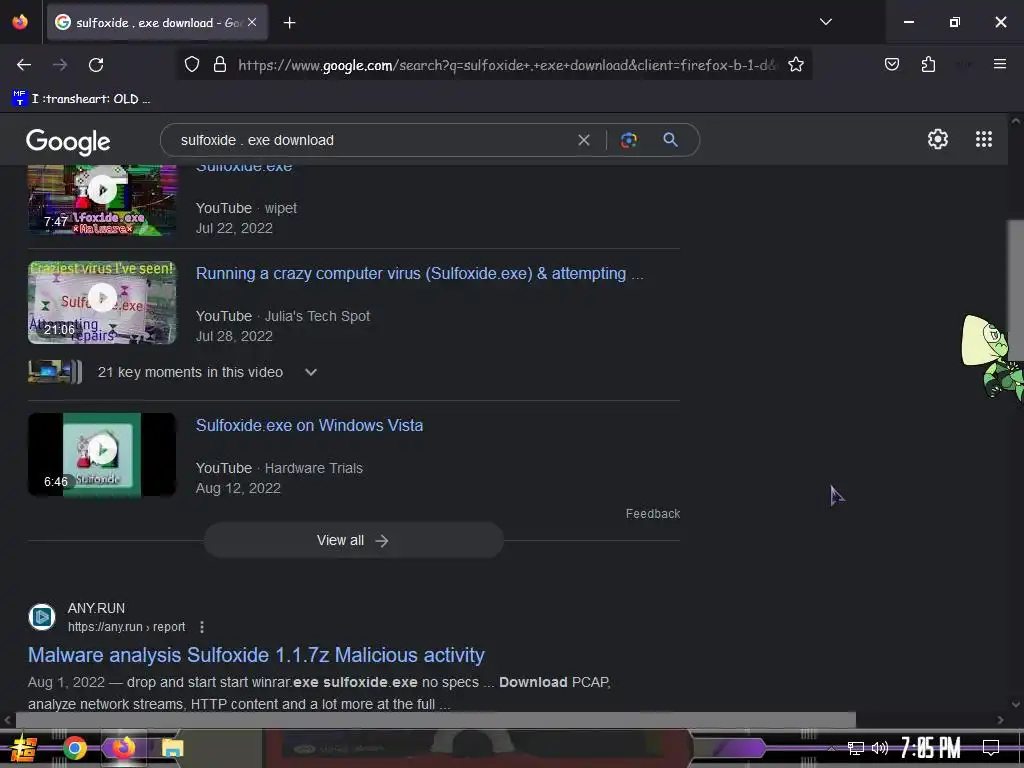Open network status tray icon
The height and width of the screenshot is (768, 1024).
[x=856, y=748]
